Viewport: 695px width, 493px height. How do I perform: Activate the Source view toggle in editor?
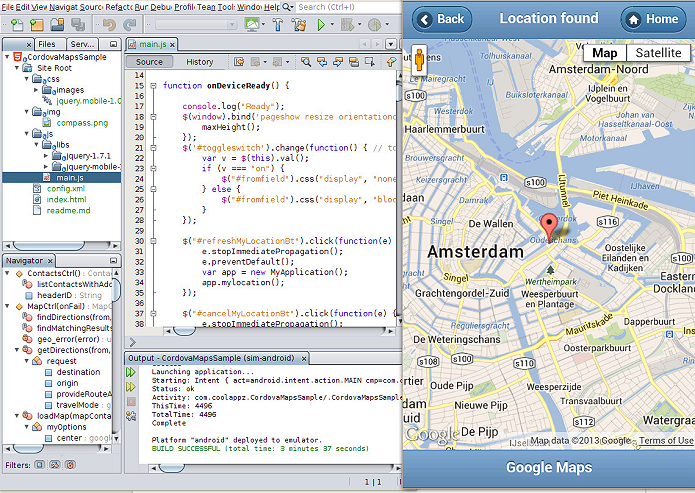coord(149,62)
